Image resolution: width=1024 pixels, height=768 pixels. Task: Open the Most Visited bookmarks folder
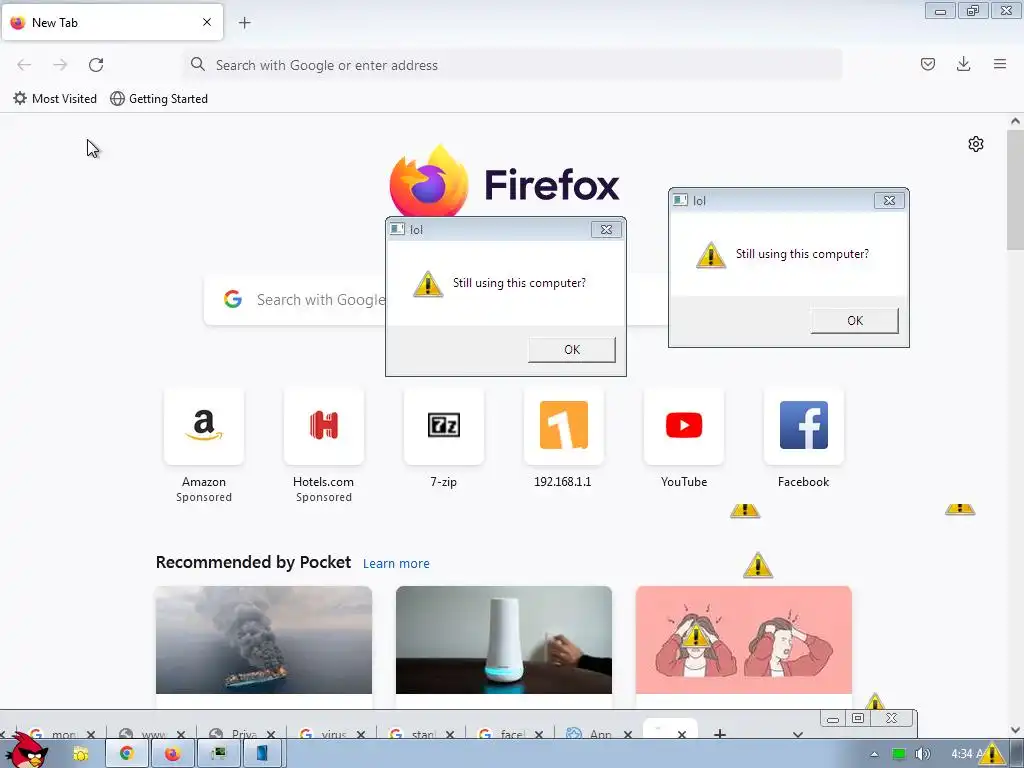55,99
